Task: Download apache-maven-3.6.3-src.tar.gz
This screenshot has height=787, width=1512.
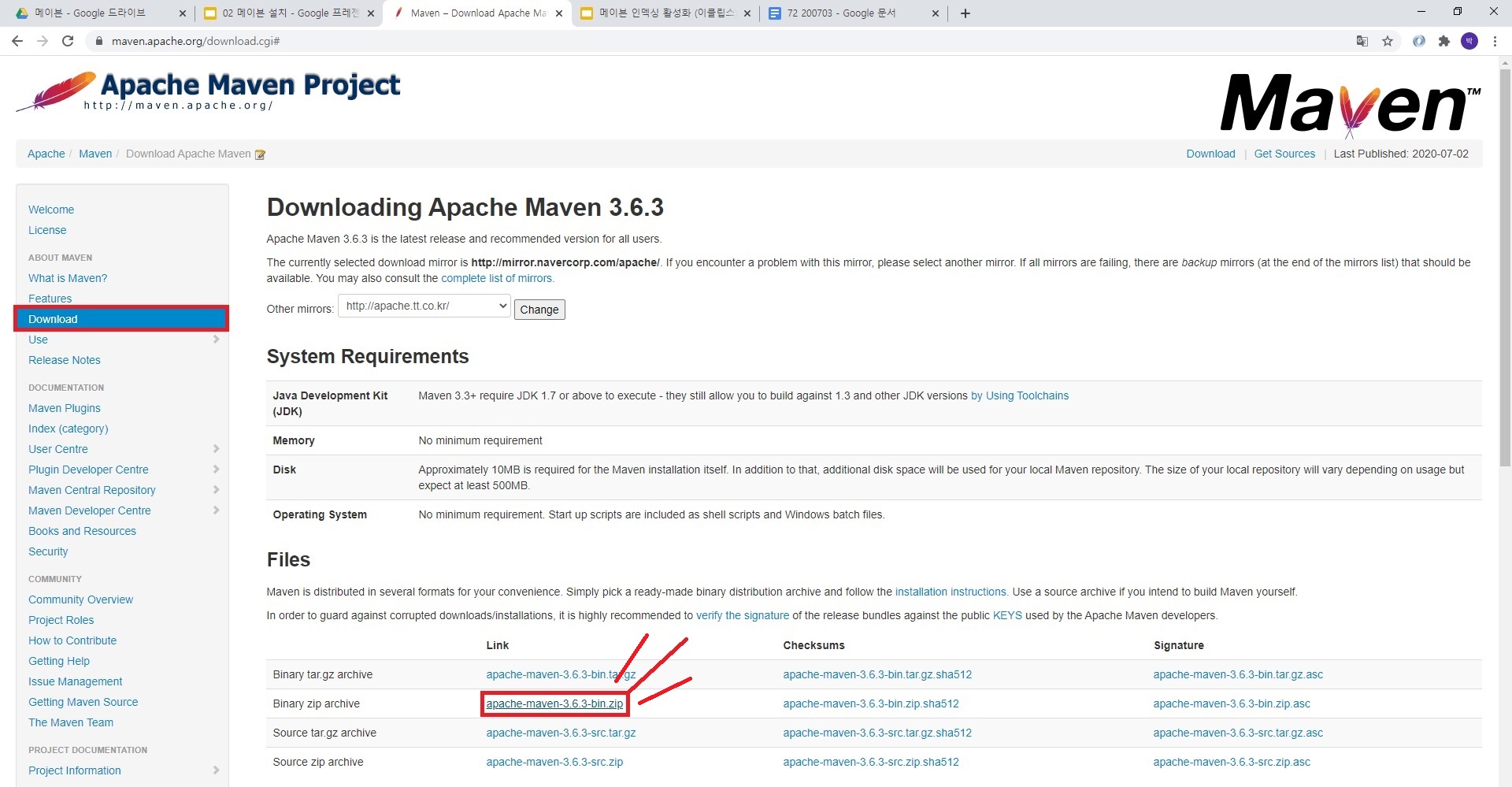Action: click(561, 733)
